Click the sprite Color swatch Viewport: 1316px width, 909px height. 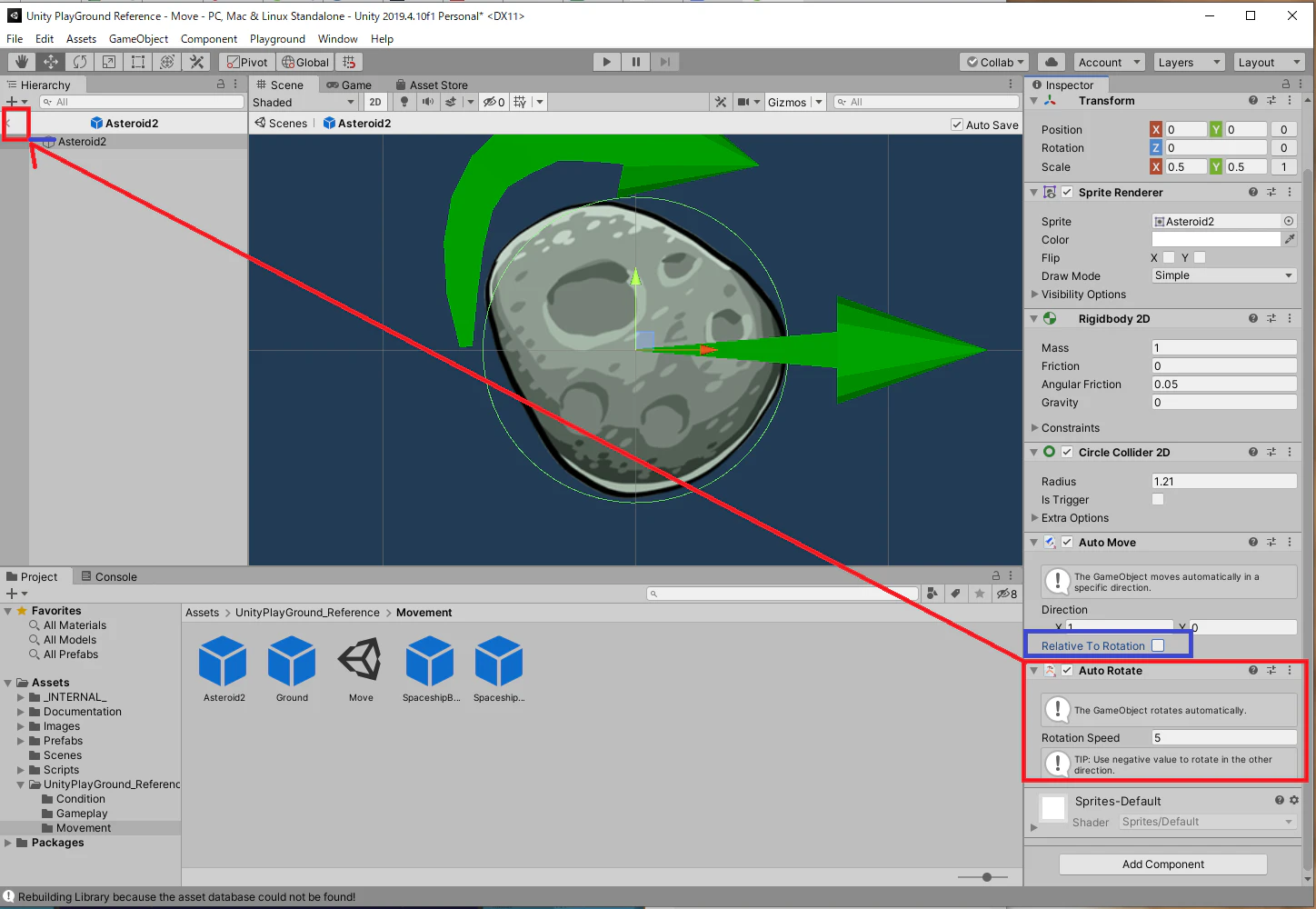coord(1216,239)
